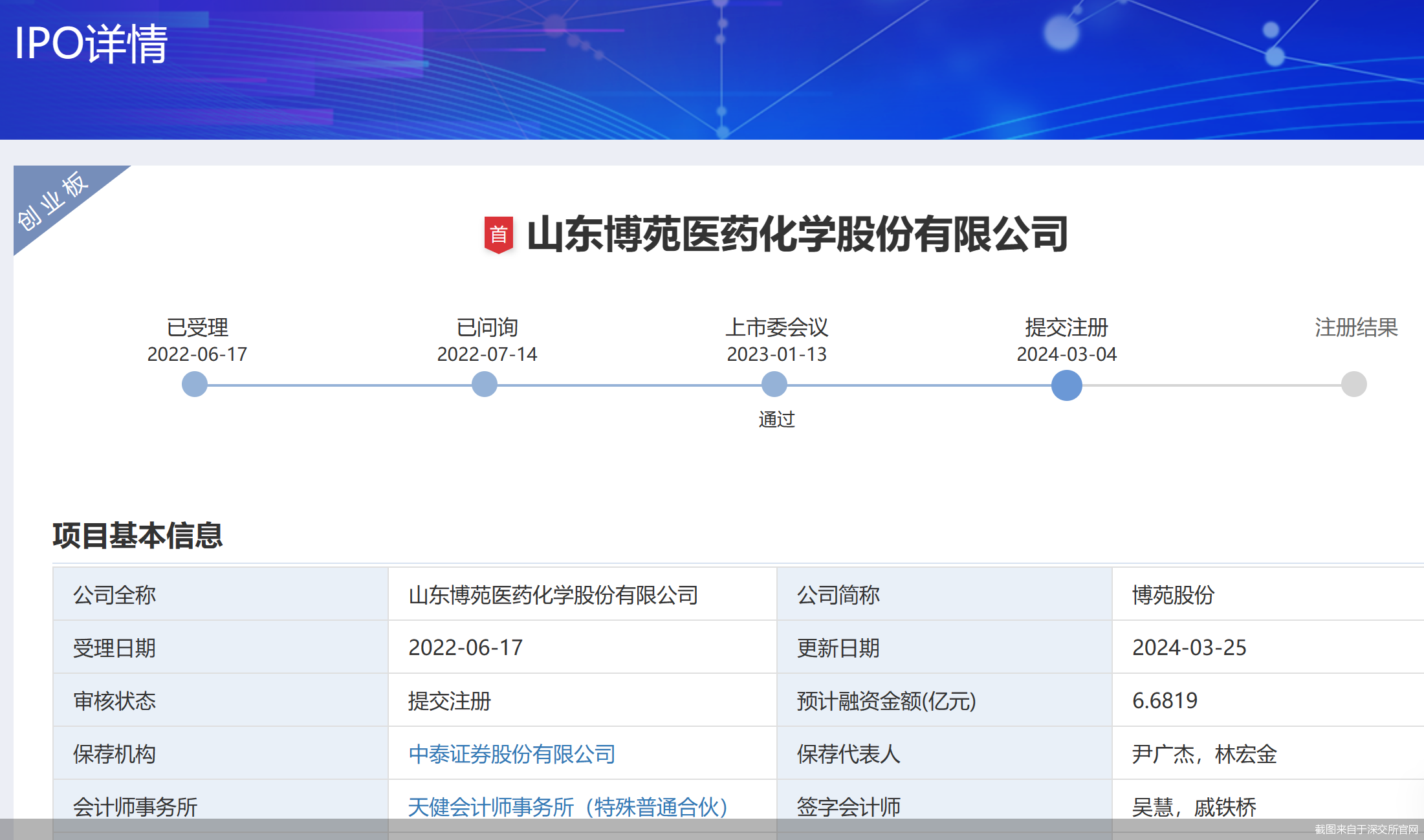Click the date 2023-01-13 under 上市委会议
The image size is (1424, 840).
(x=777, y=354)
